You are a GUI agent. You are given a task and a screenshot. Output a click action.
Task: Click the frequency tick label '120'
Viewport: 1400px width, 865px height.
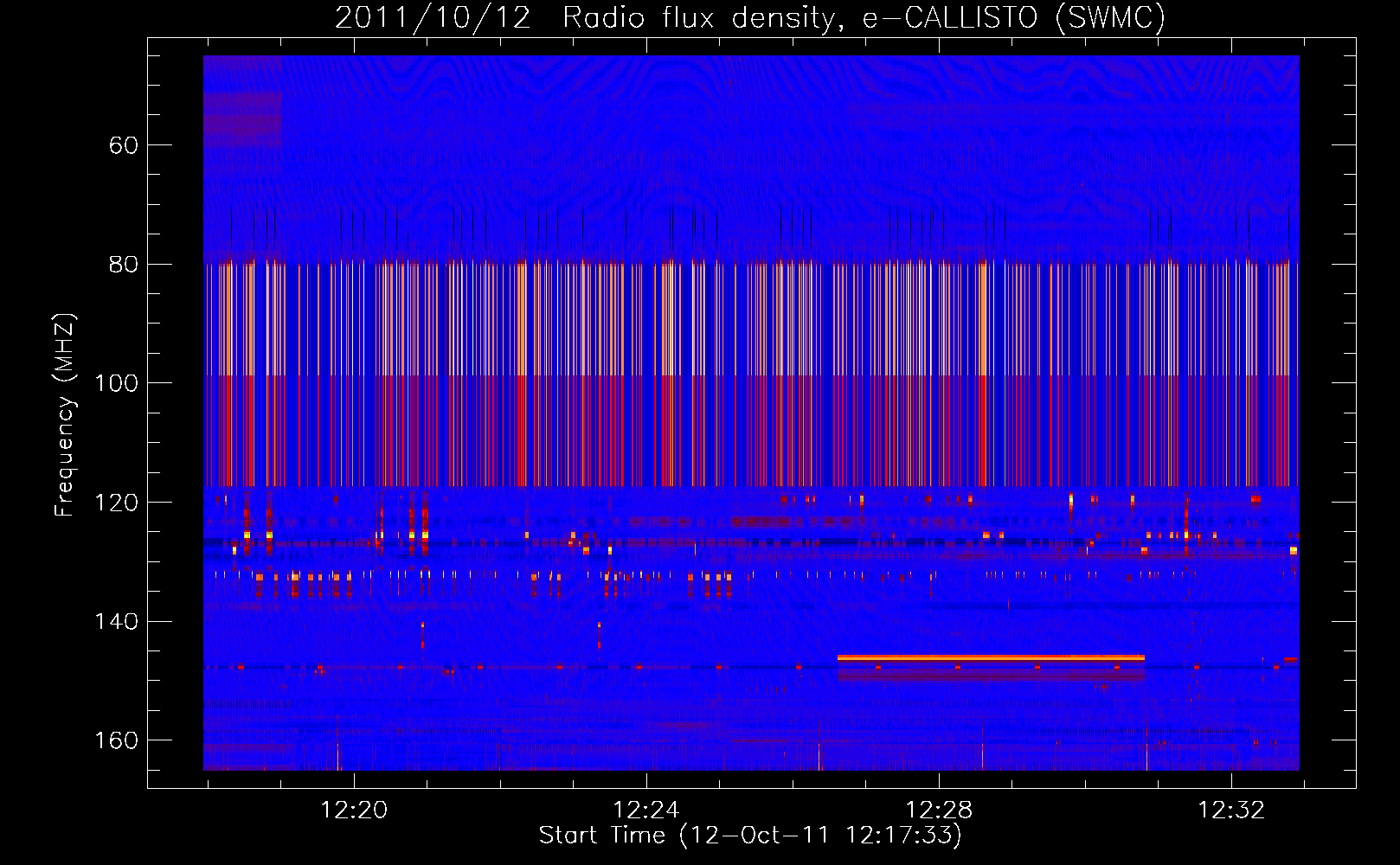tap(117, 503)
